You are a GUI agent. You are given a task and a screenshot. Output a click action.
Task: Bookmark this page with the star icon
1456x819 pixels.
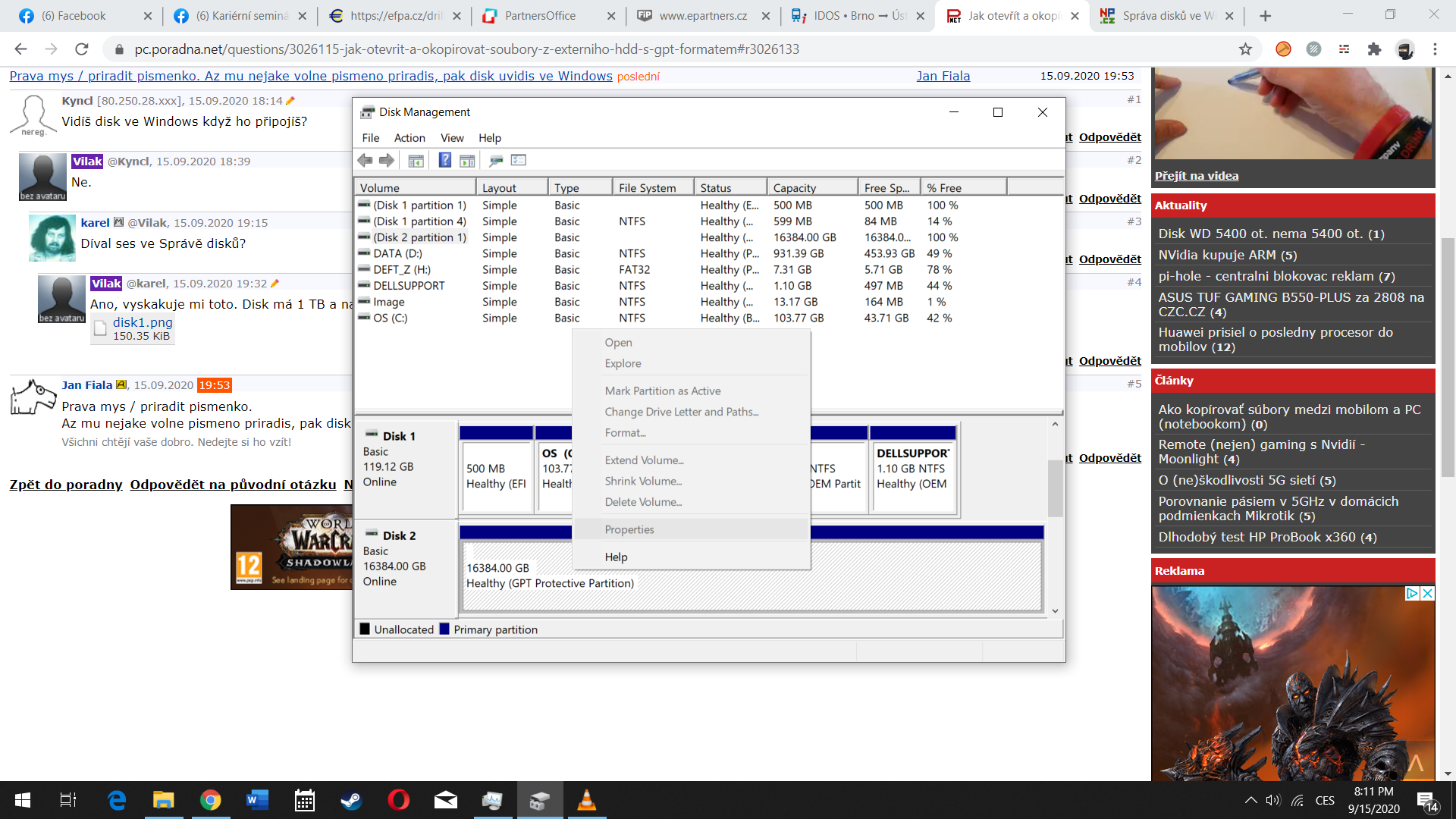point(1245,49)
